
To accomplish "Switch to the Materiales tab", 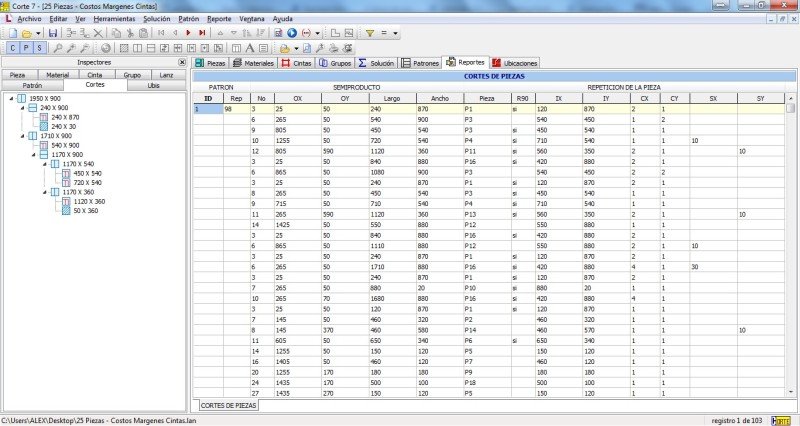I will 254,62.
